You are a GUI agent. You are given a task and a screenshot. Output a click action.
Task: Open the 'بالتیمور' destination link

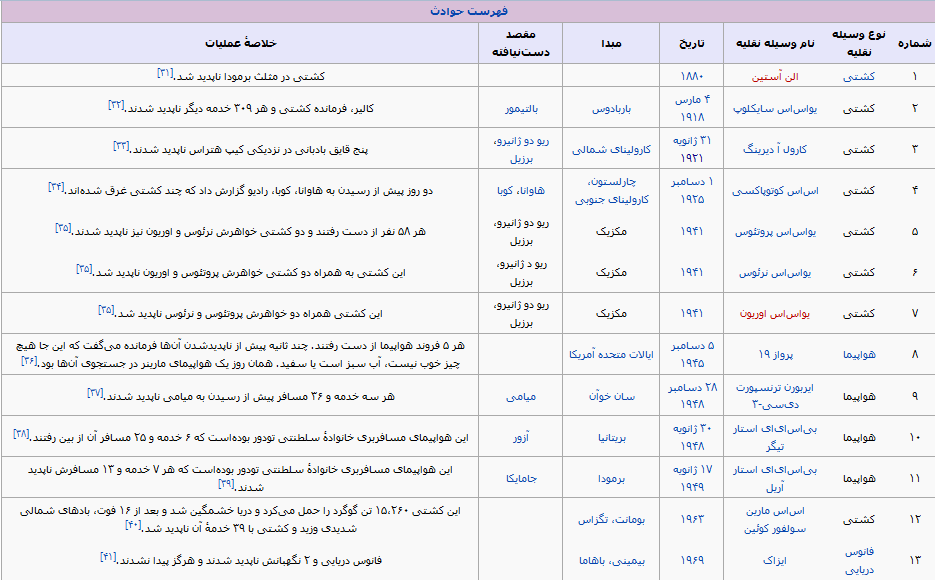(x=521, y=109)
